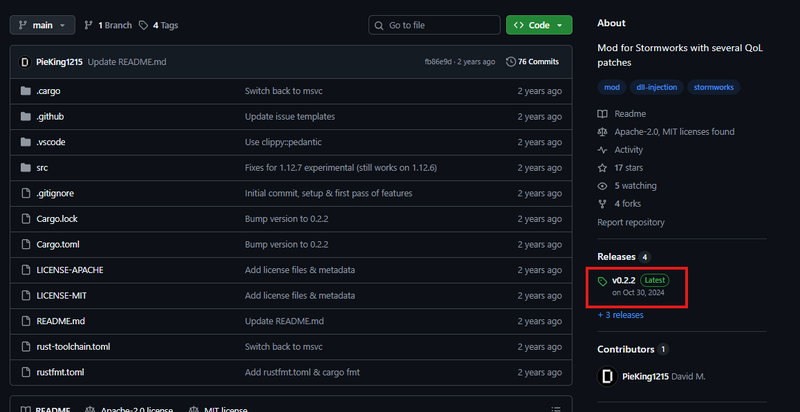Open 'Fixes for 1.12.7 experimental' commit message
The height and width of the screenshot is (412, 800).
click(341, 167)
